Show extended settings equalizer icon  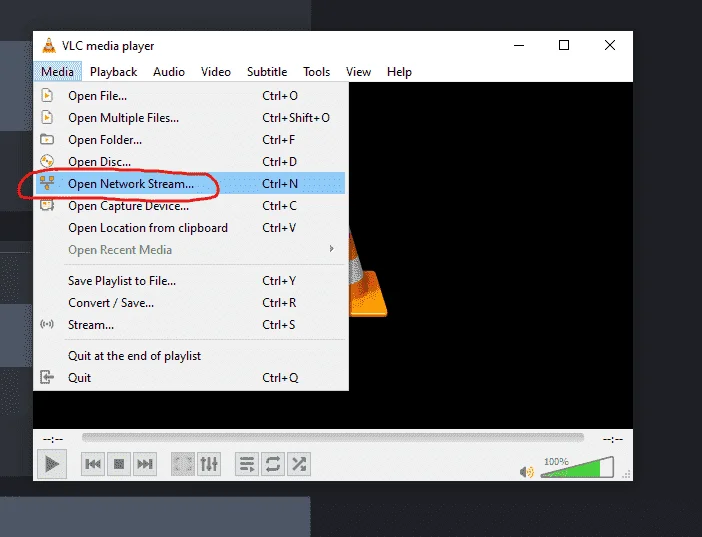point(209,464)
